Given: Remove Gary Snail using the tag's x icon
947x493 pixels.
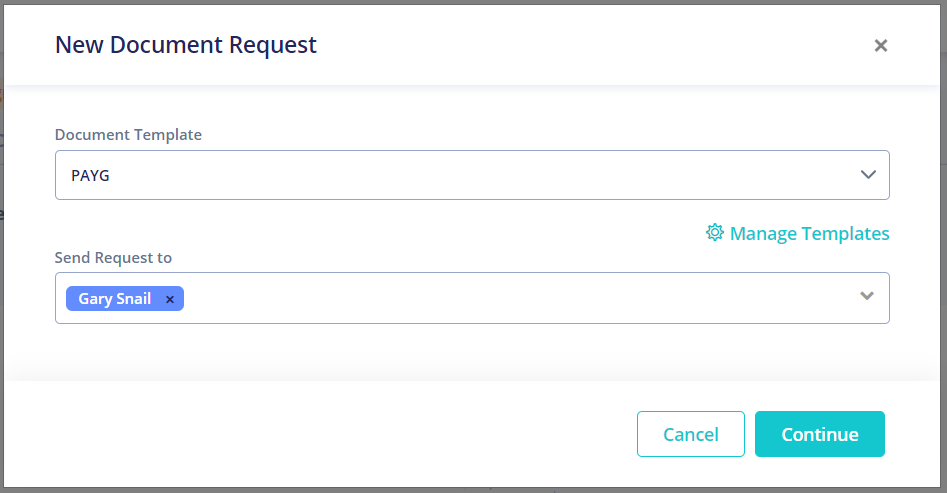Looking at the screenshot, I should click(170, 299).
